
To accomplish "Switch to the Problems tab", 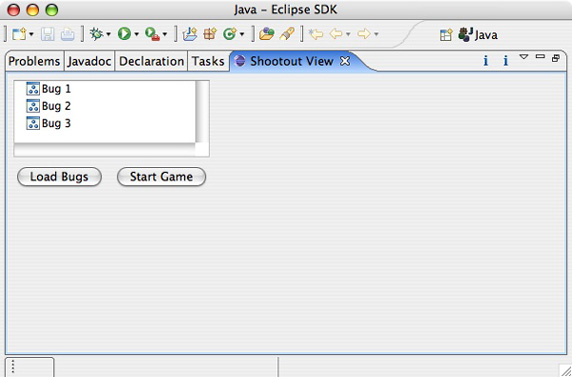I will pos(34,61).
